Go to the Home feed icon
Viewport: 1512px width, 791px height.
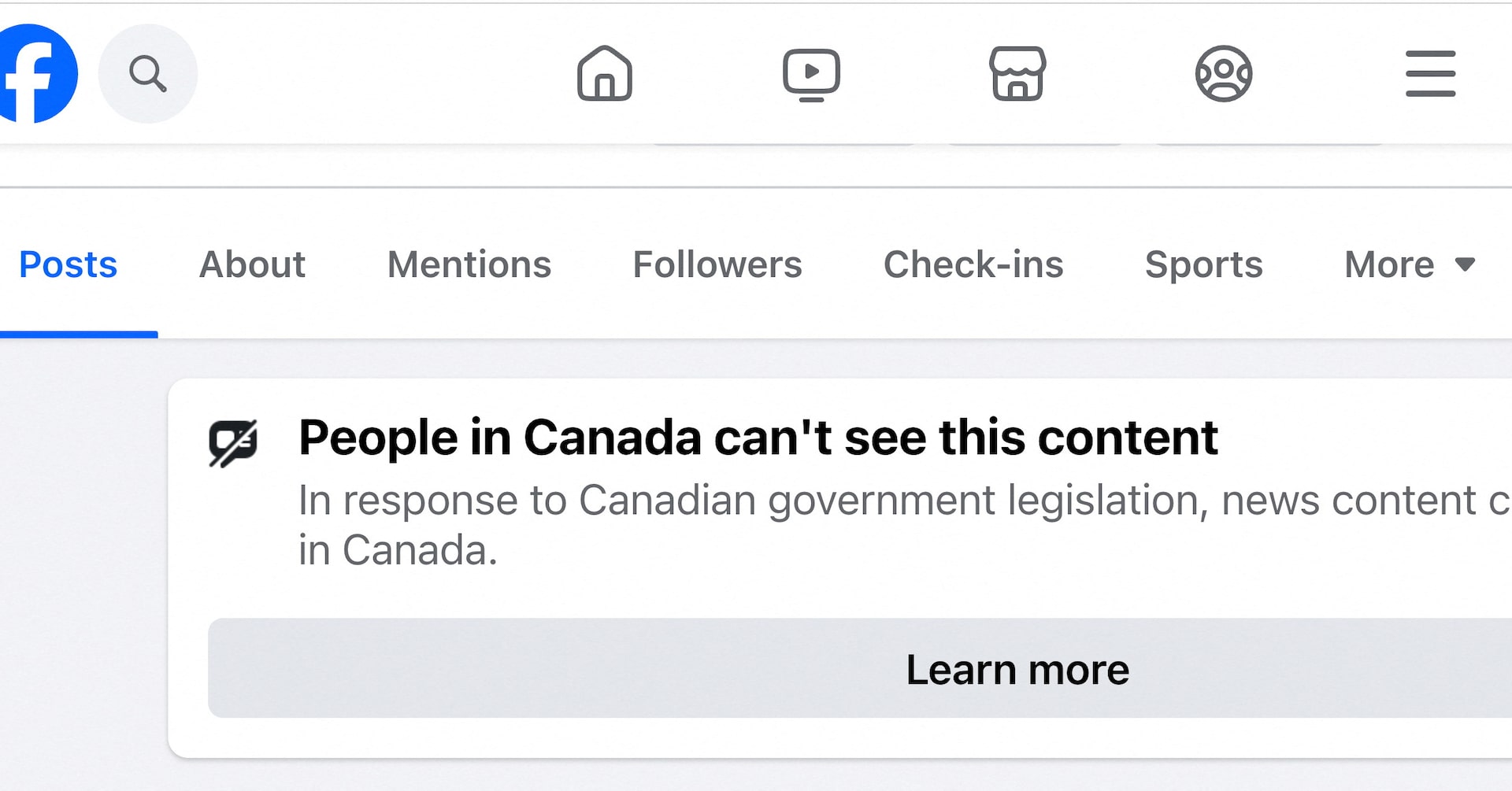click(605, 74)
